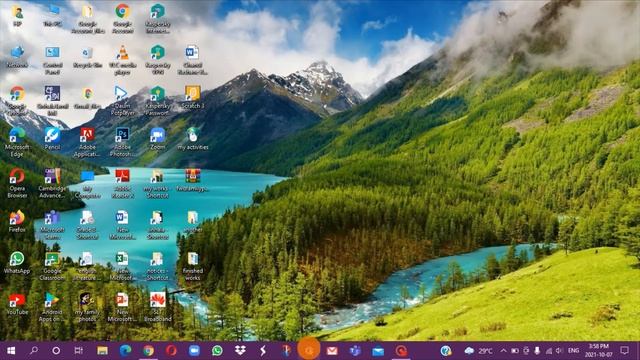
Task: Open the red Mail envelope taskbar icon
Action: [x=332, y=351]
